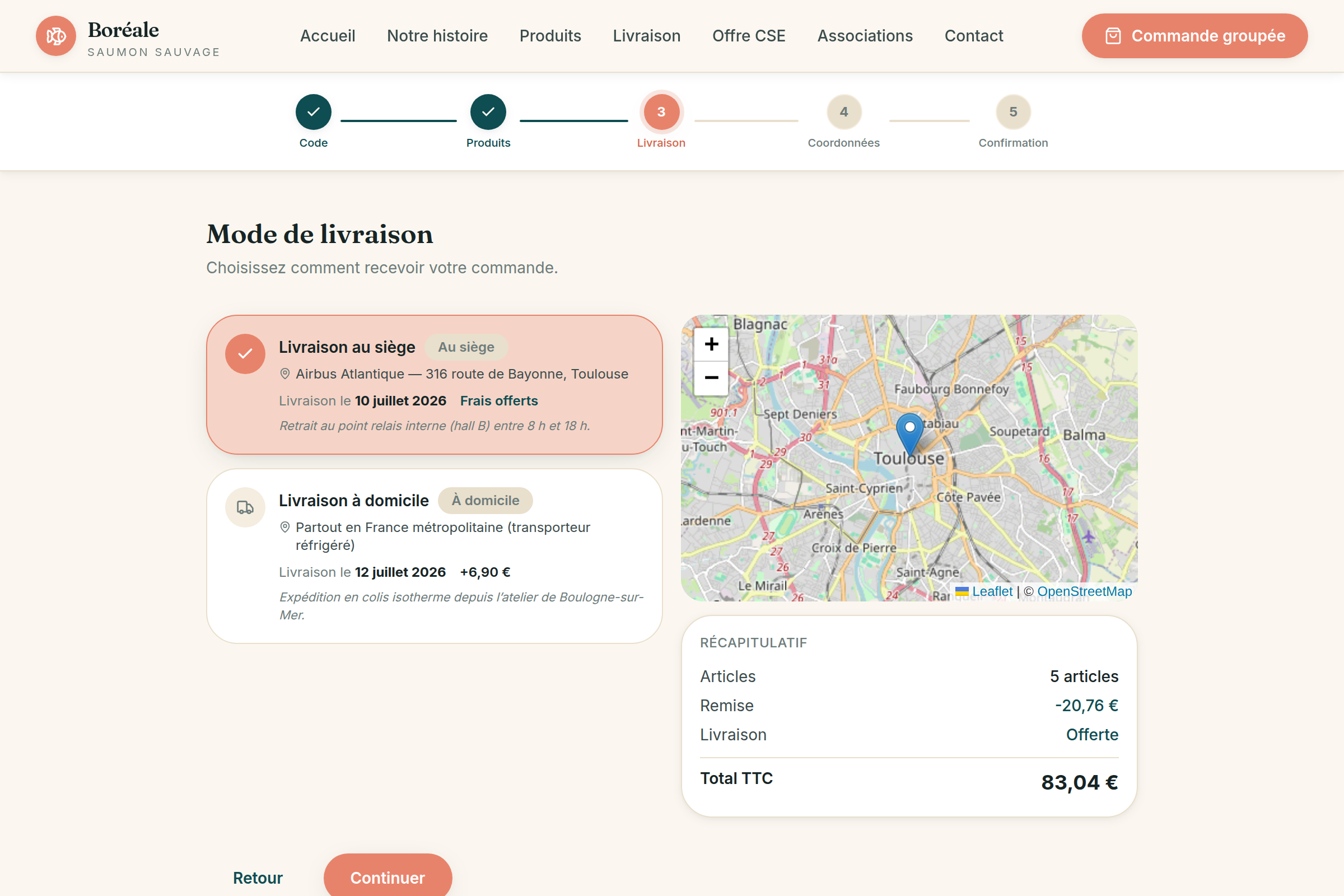Select the Livraison à domicile option
The width and height of the screenshot is (1344, 896).
coord(435,556)
